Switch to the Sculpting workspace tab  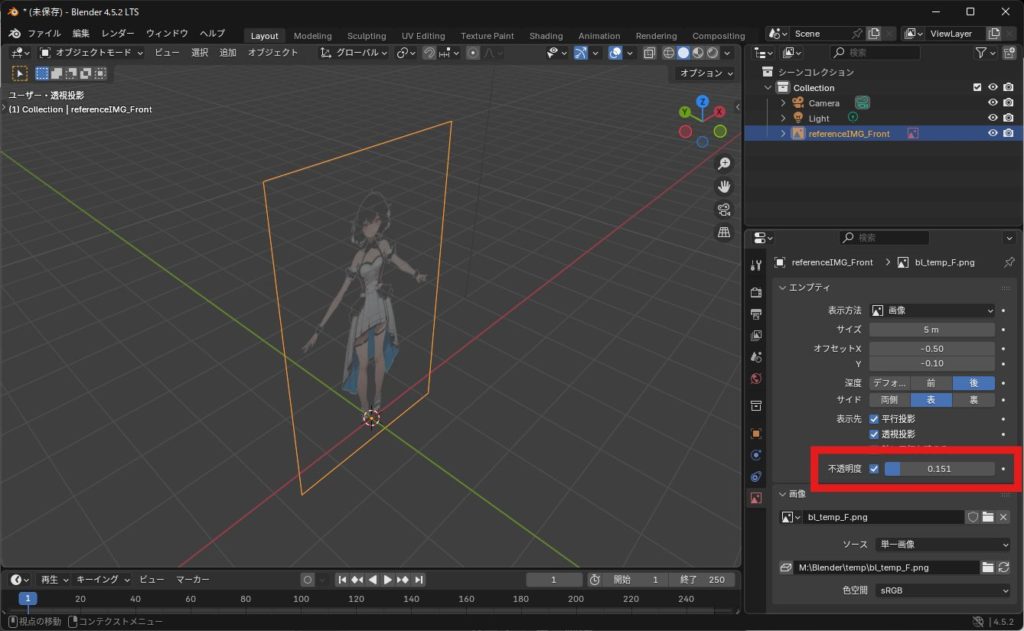tap(366, 36)
